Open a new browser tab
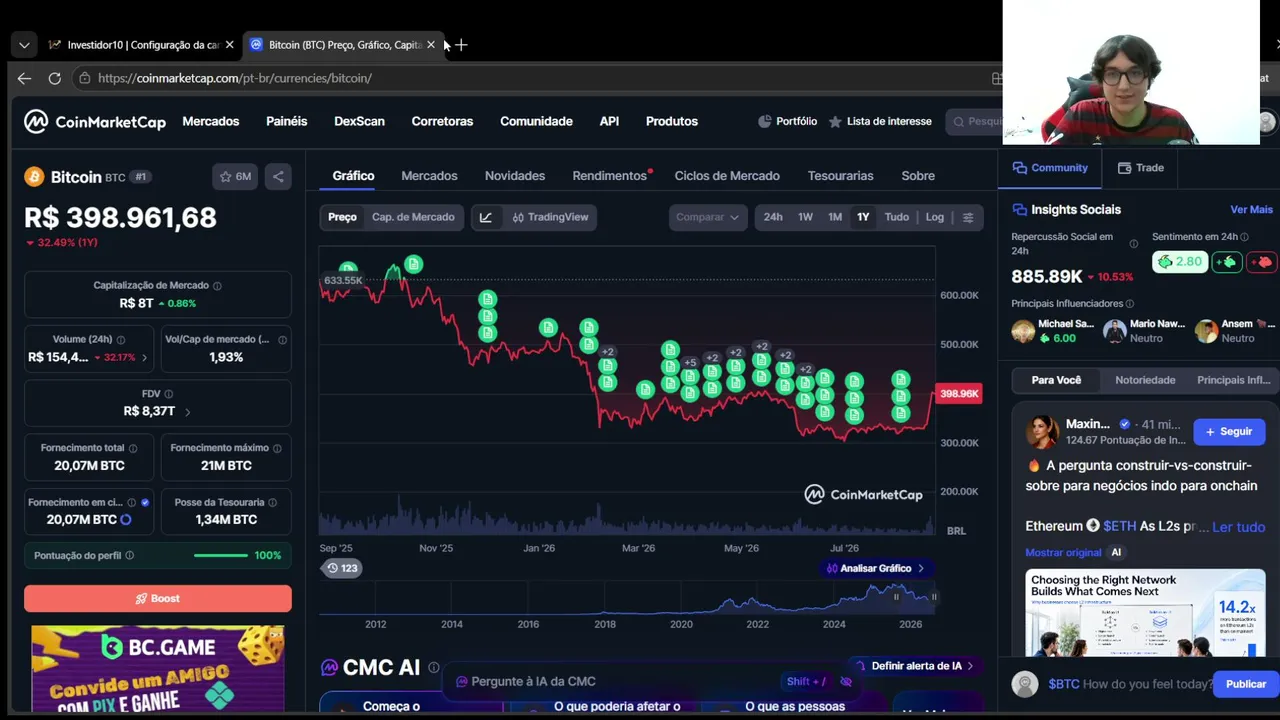This screenshot has height=720, width=1280. coord(461,45)
